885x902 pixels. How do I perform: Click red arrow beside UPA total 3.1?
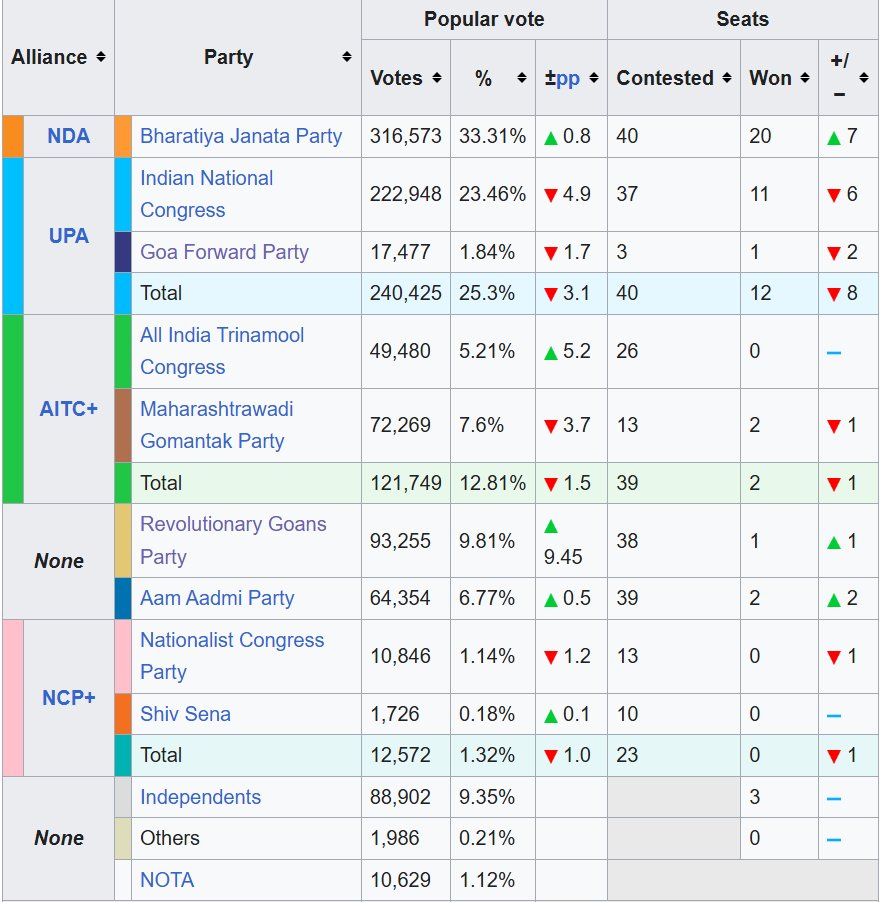coord(551,295)
